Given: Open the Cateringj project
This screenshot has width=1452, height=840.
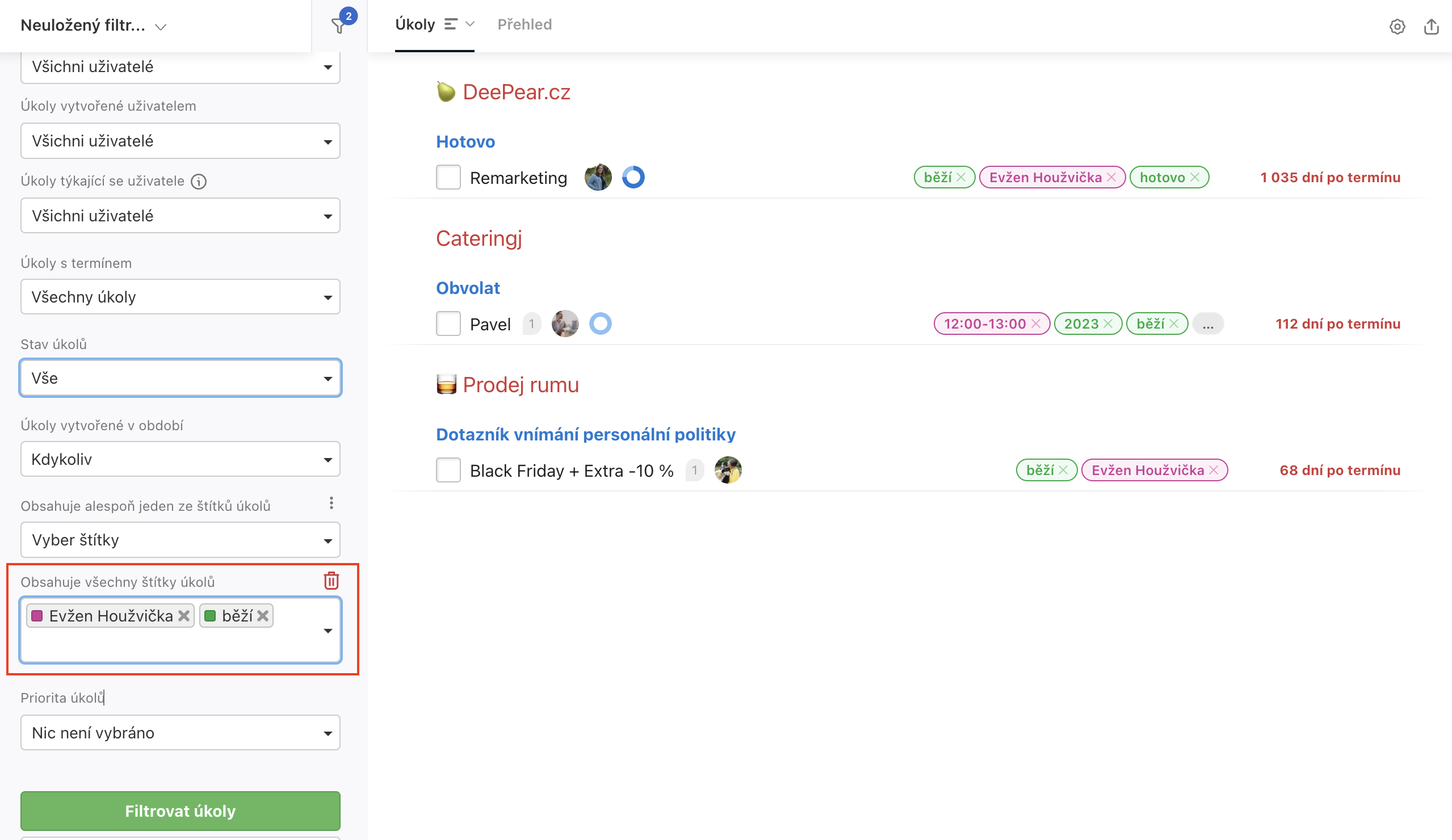Looking at the screenshot, I should click(x=479, y=238).
